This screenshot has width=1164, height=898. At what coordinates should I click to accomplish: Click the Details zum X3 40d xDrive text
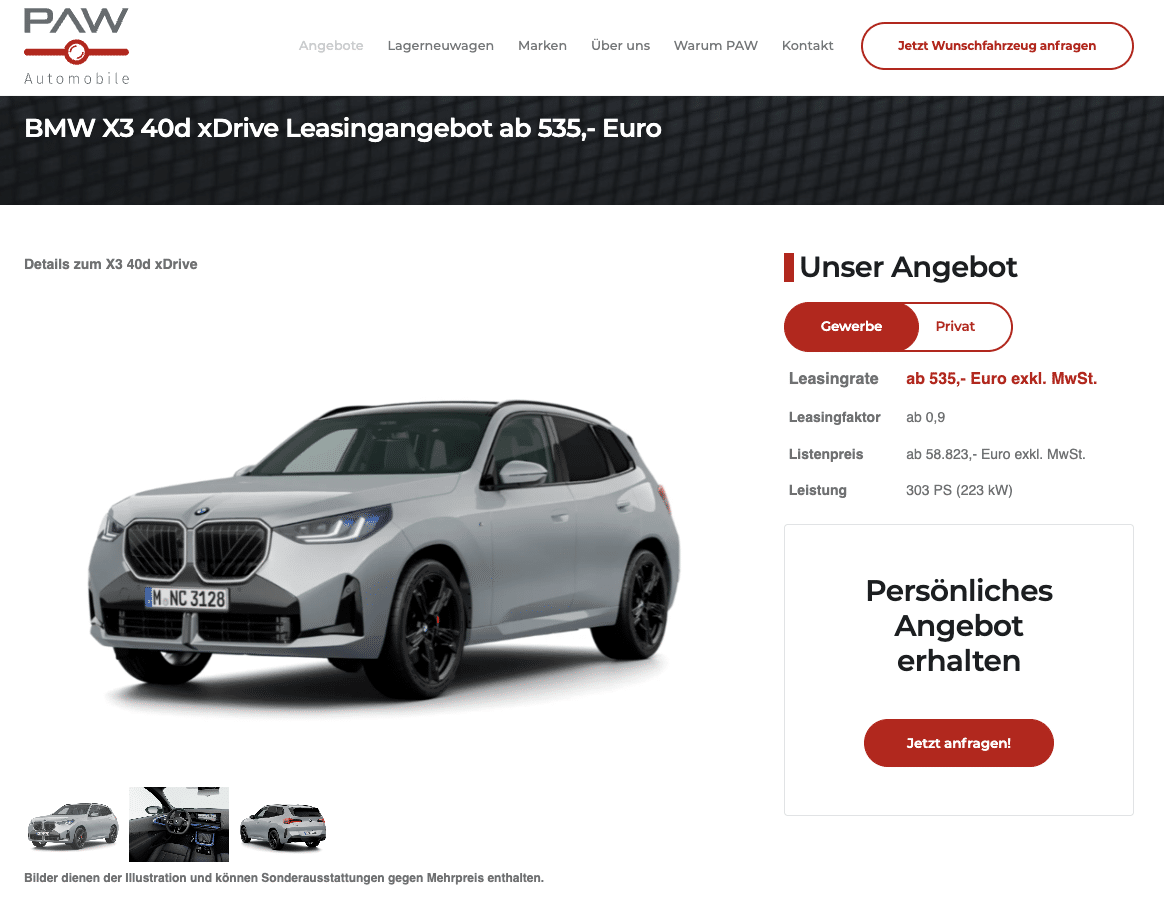pos(111,264)
